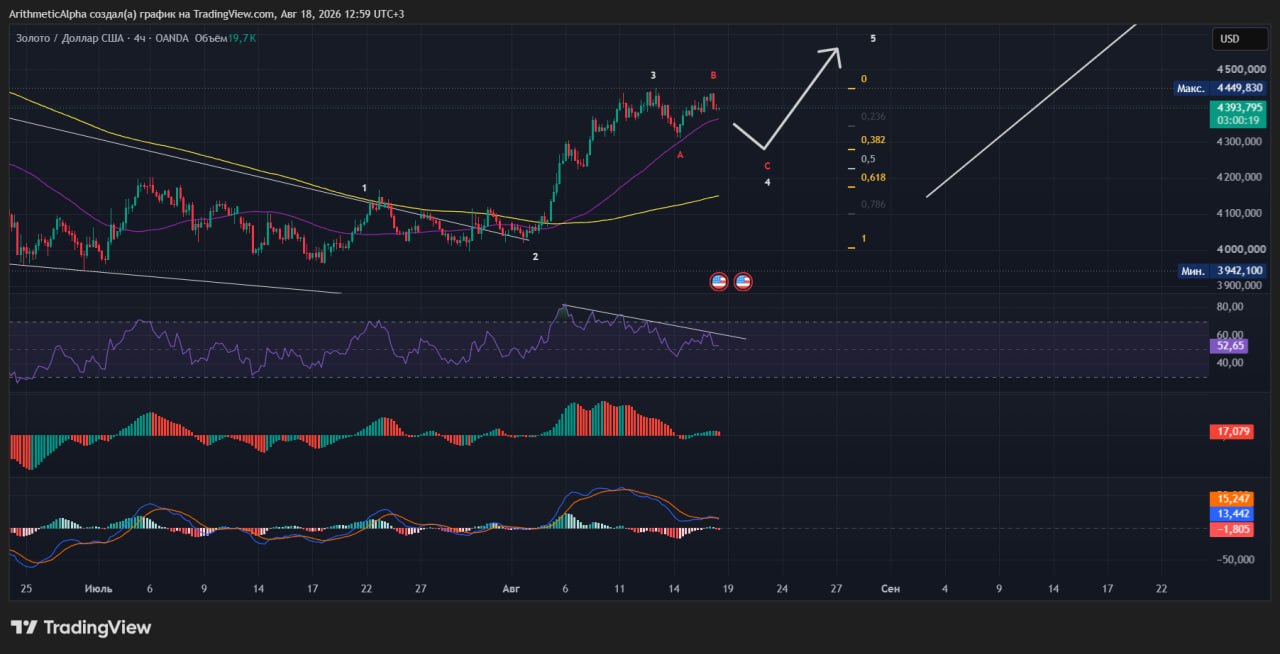Screen dimensions: 1280x654
Task: Select the red wave label B
Action: pos(713,75)
